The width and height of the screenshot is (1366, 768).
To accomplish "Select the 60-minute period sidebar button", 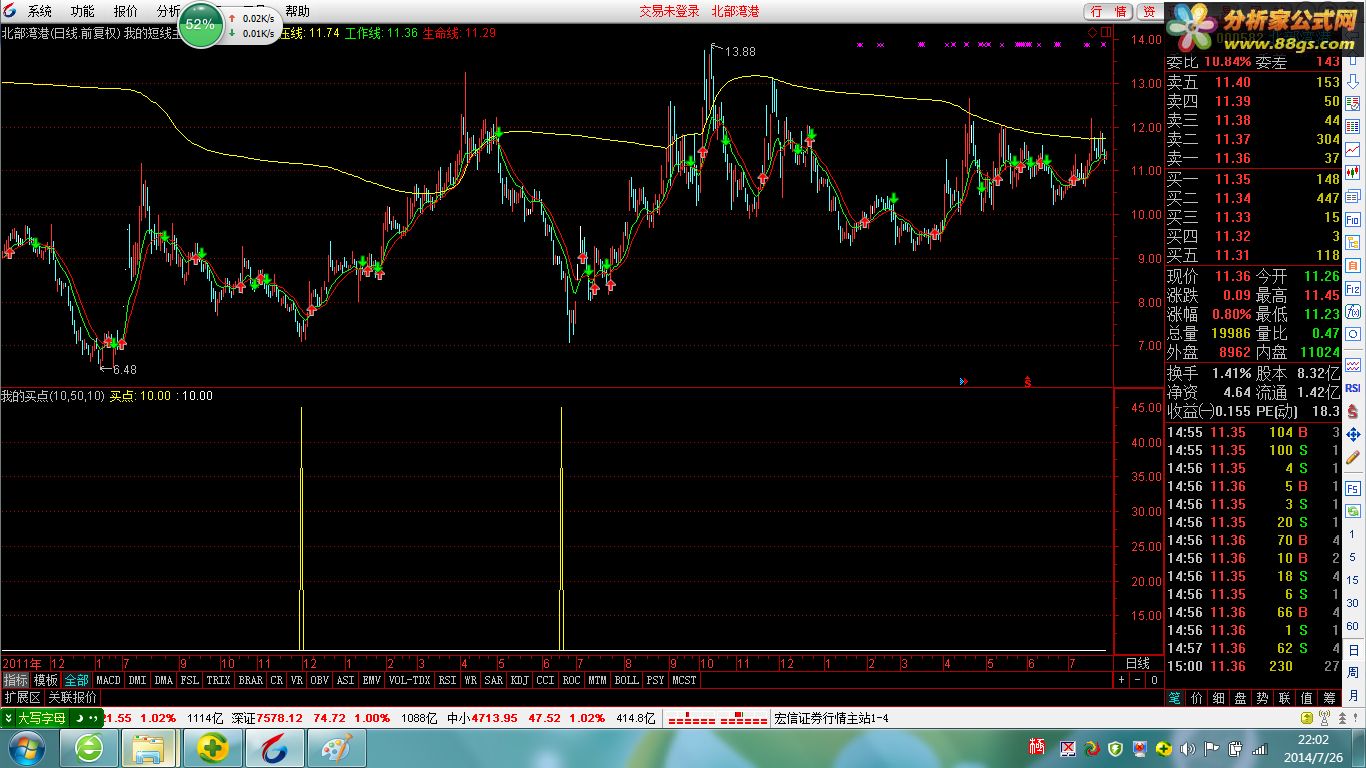I will (1352, 626).
